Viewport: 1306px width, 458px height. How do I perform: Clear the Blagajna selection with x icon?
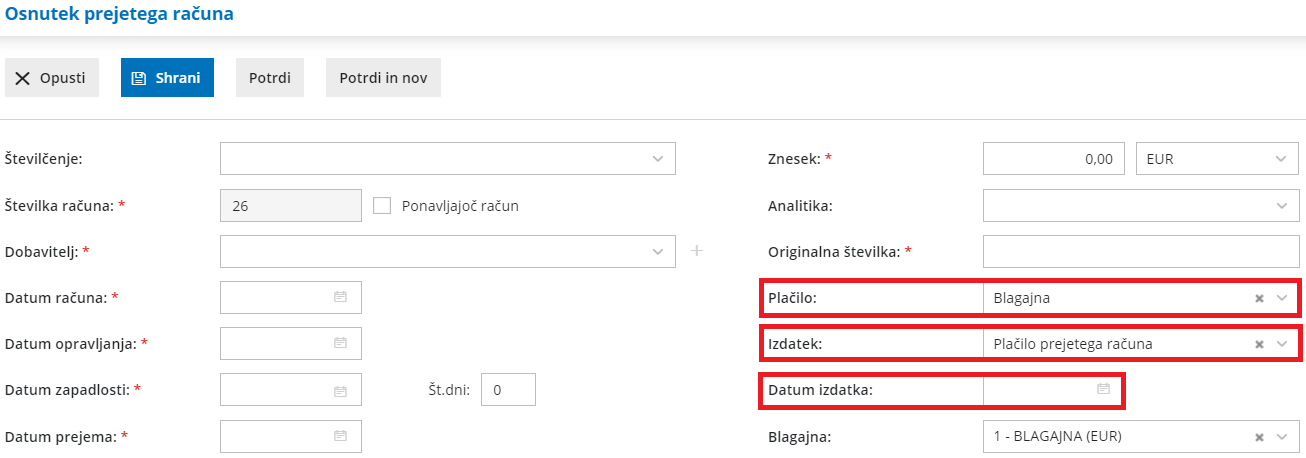(x=1260, y=436)
